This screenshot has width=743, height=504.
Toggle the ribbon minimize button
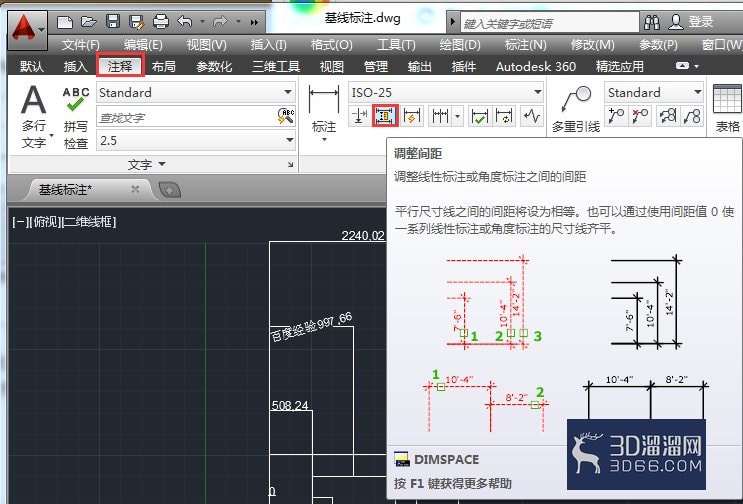pos(682,66)
